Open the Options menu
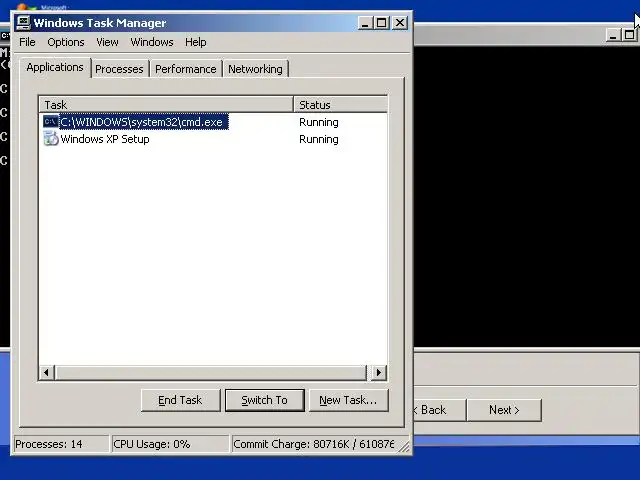The width and height of the screenshot is (640, 480). (x=66, y=42)
